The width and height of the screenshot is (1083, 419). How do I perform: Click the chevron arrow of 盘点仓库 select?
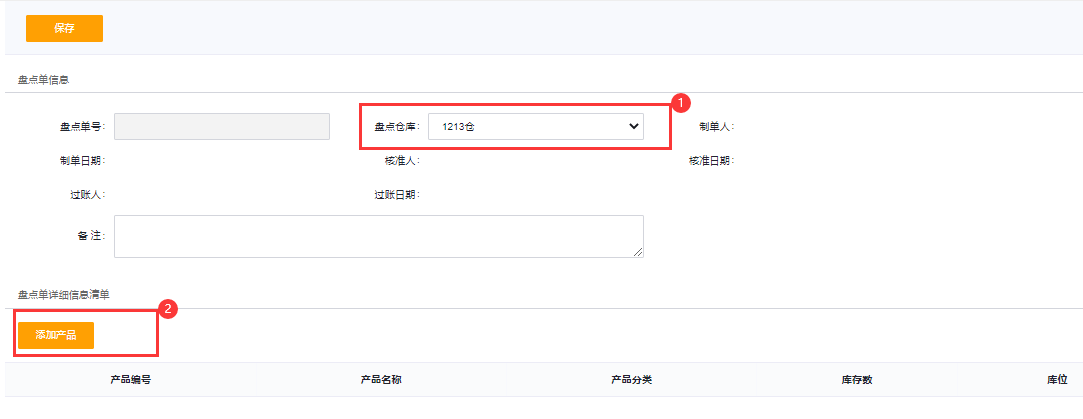[x=633, y=126]
